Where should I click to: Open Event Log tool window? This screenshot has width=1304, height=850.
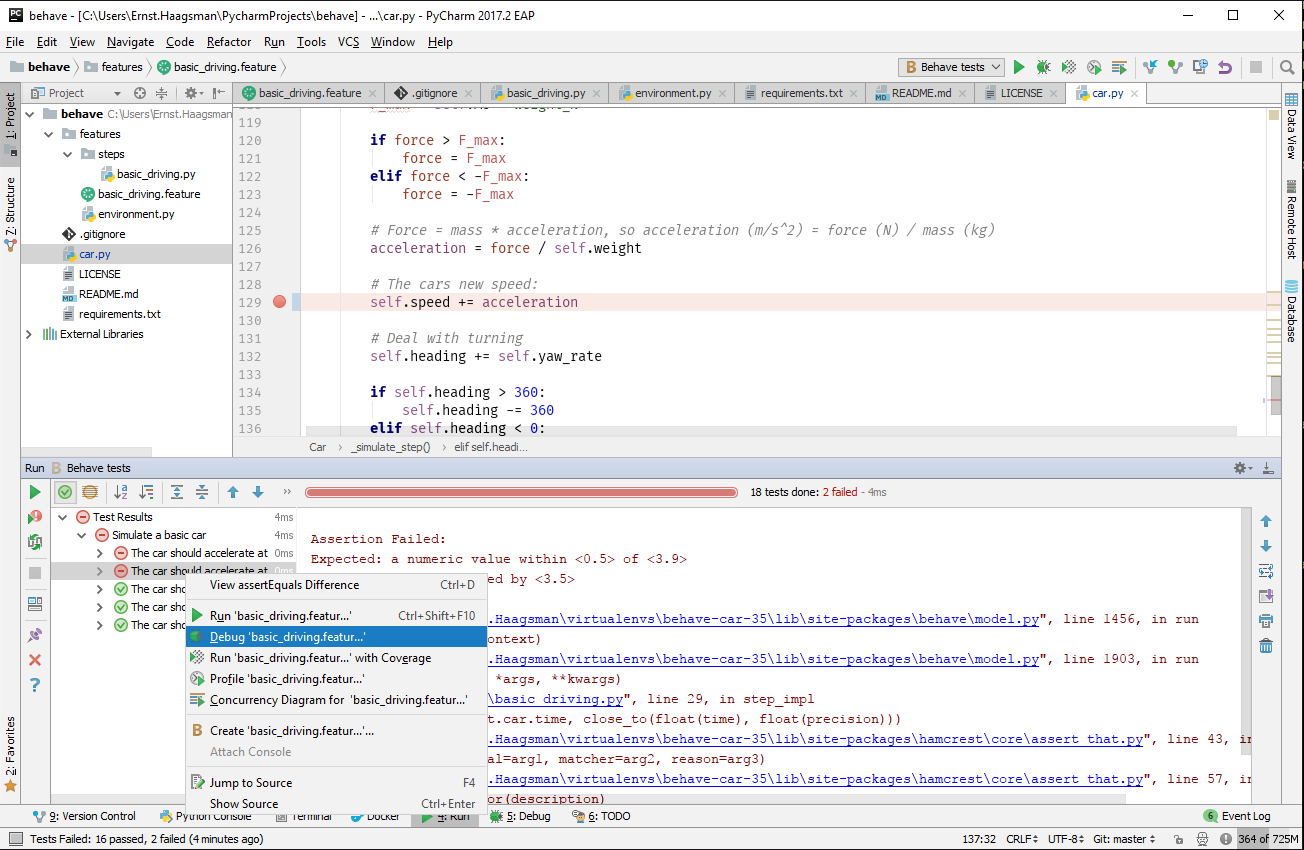1237,816
